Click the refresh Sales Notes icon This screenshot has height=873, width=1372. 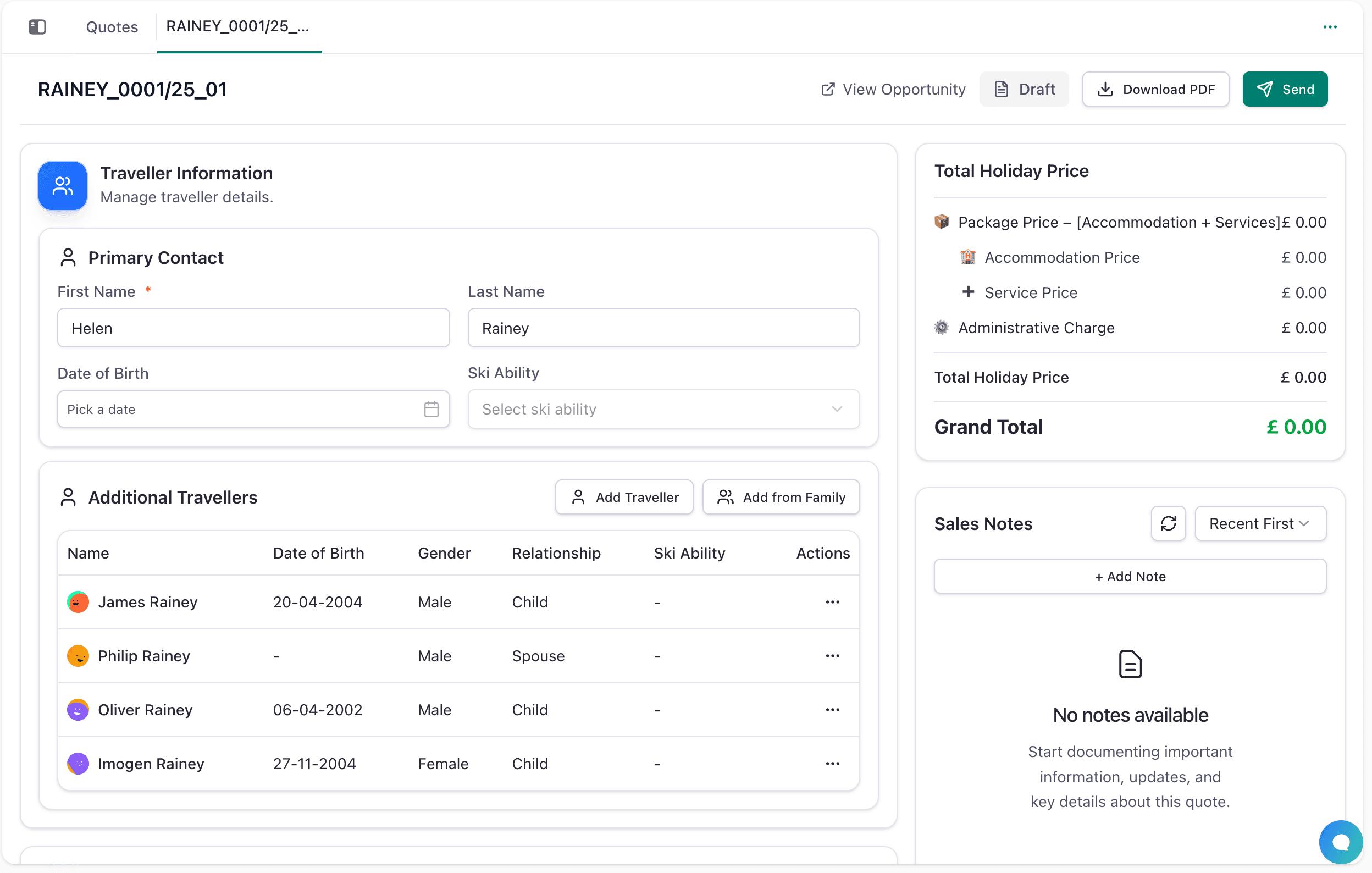(1168, 523)
